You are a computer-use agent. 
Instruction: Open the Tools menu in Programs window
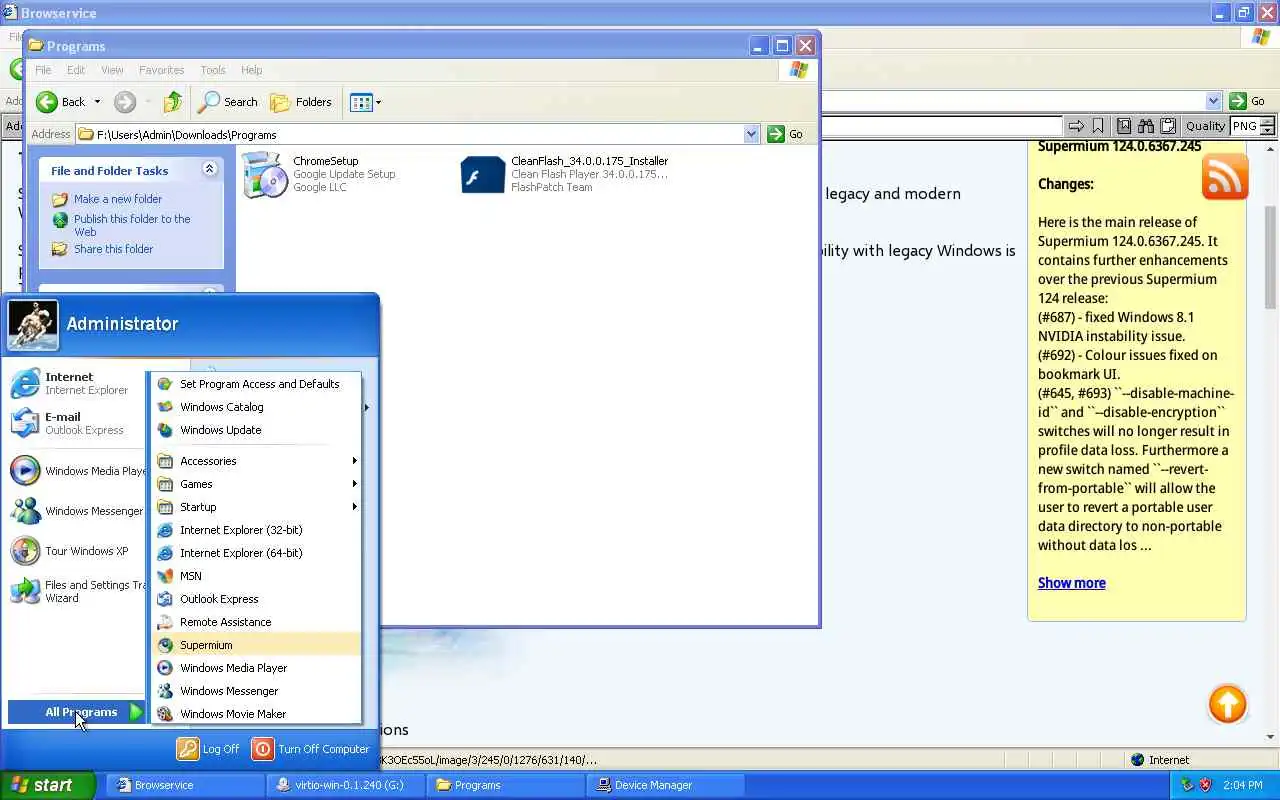(x=213, y=70)
